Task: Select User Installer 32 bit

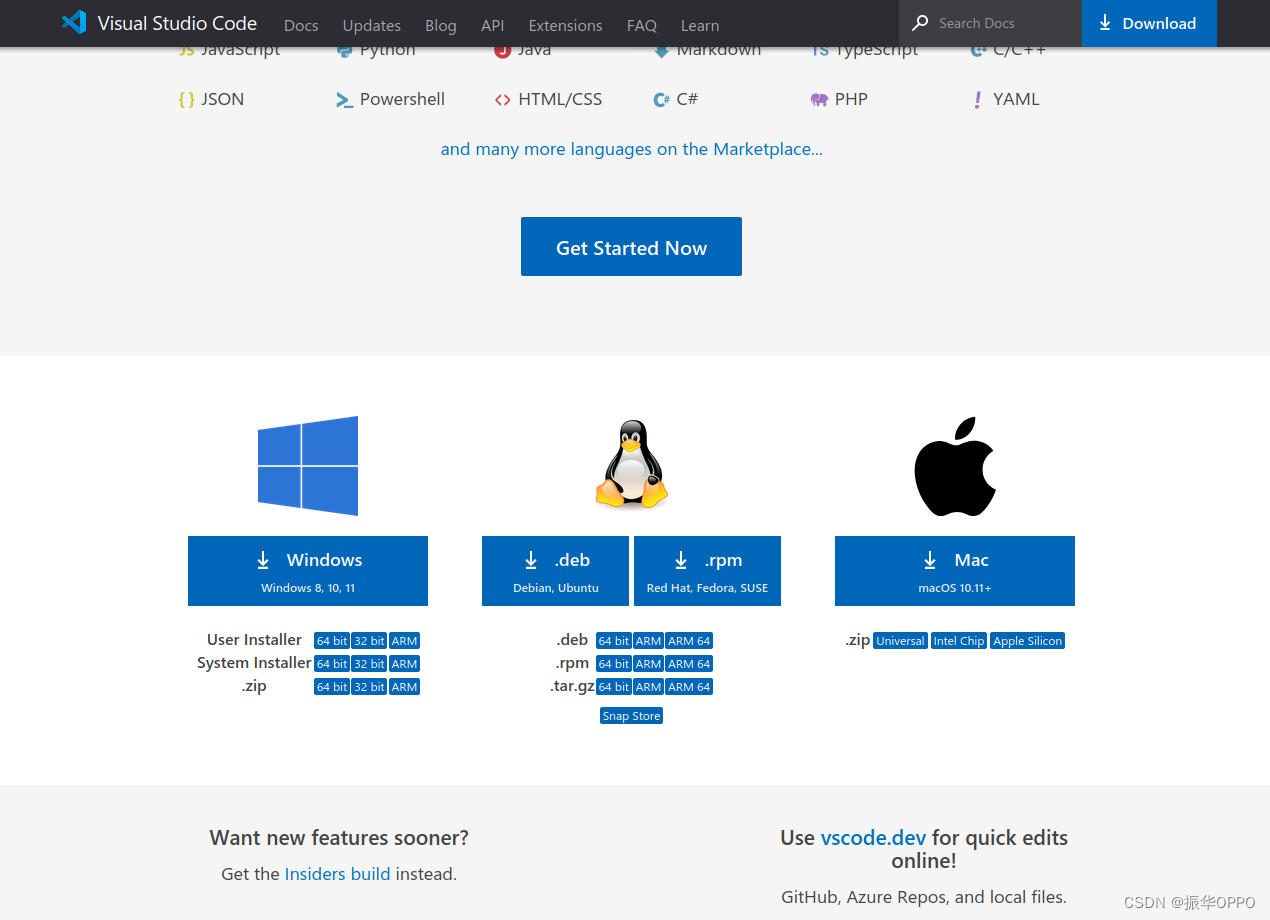Action: pos(369,641)
